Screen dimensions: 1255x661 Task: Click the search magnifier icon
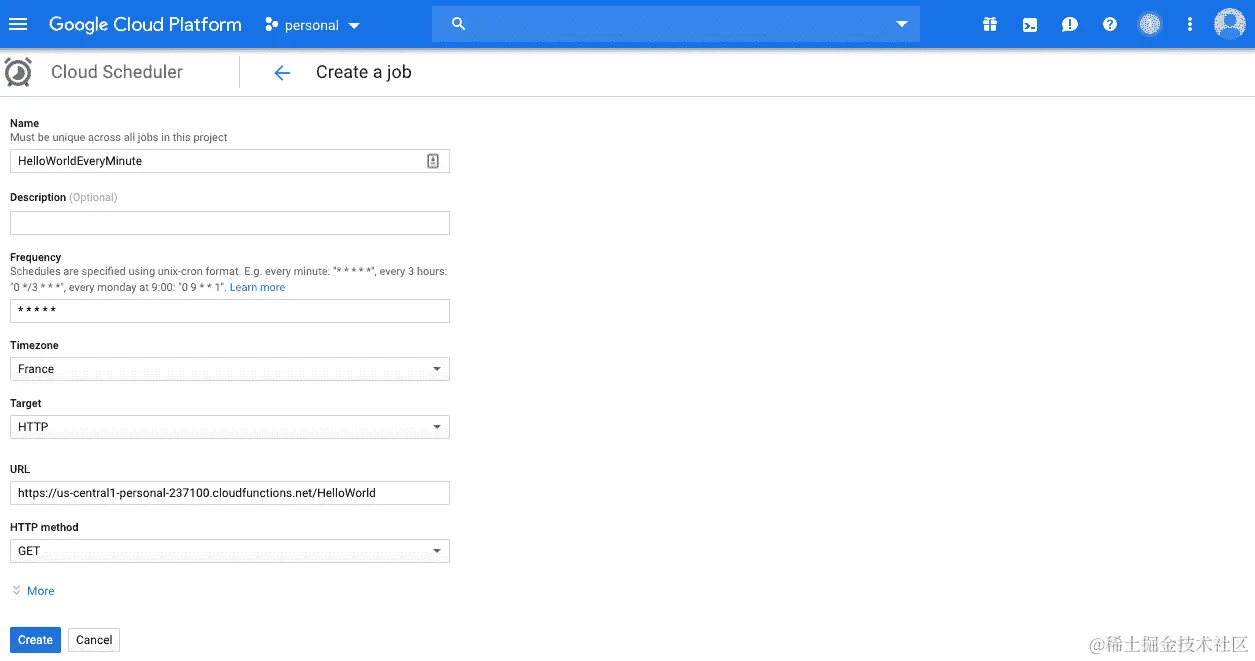pos(458,24)
